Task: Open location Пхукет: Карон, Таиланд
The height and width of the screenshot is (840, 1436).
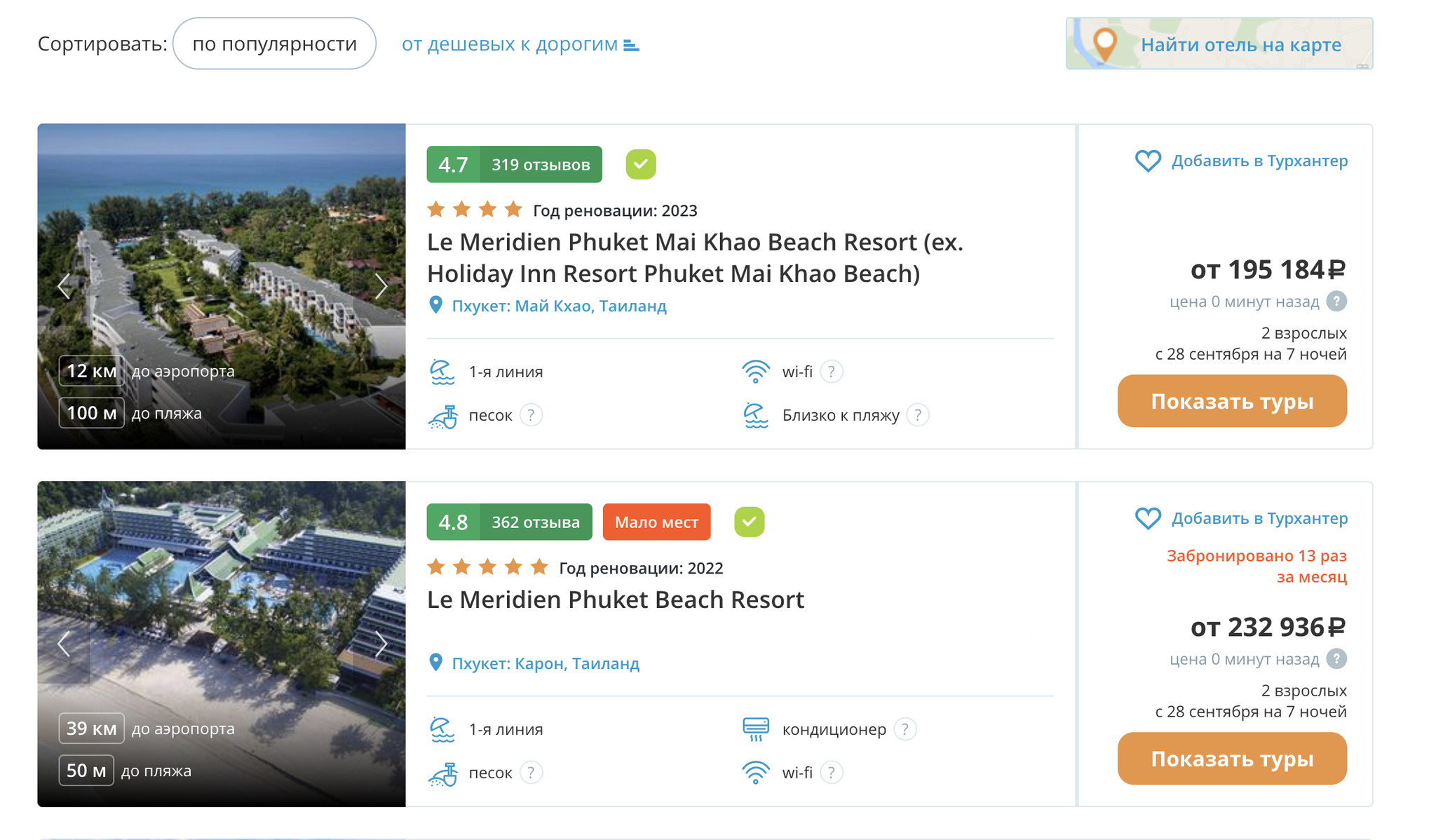Action: pyautogui.click(x=546, y=663)
